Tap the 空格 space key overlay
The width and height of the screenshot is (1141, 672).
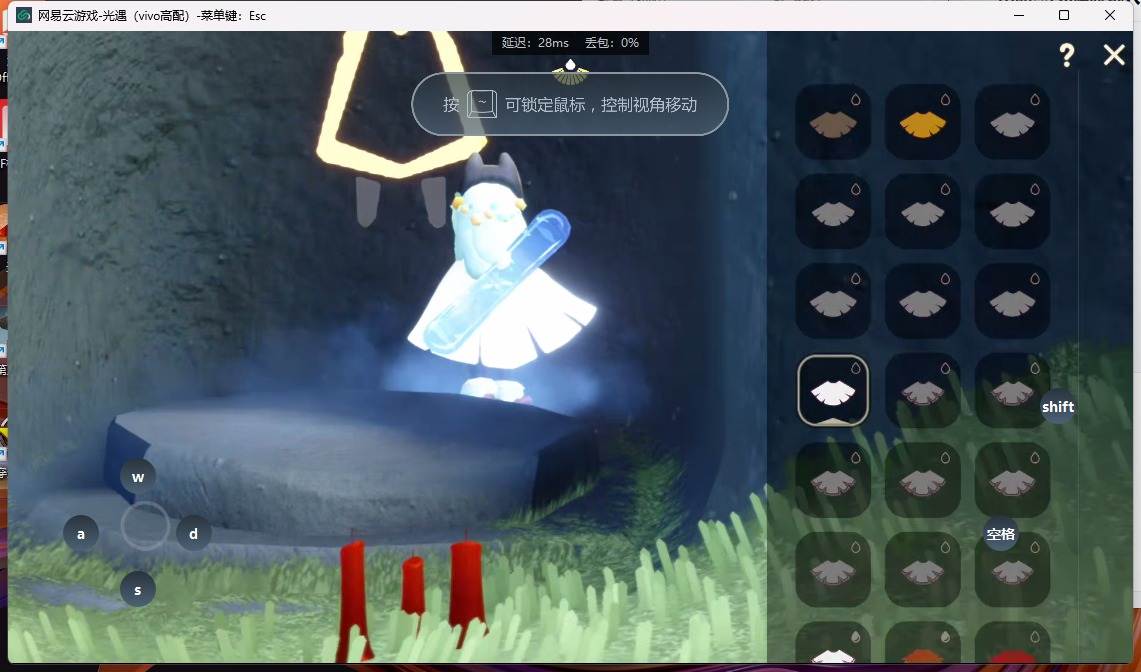pyautogui.click(x=1001, y=534)
